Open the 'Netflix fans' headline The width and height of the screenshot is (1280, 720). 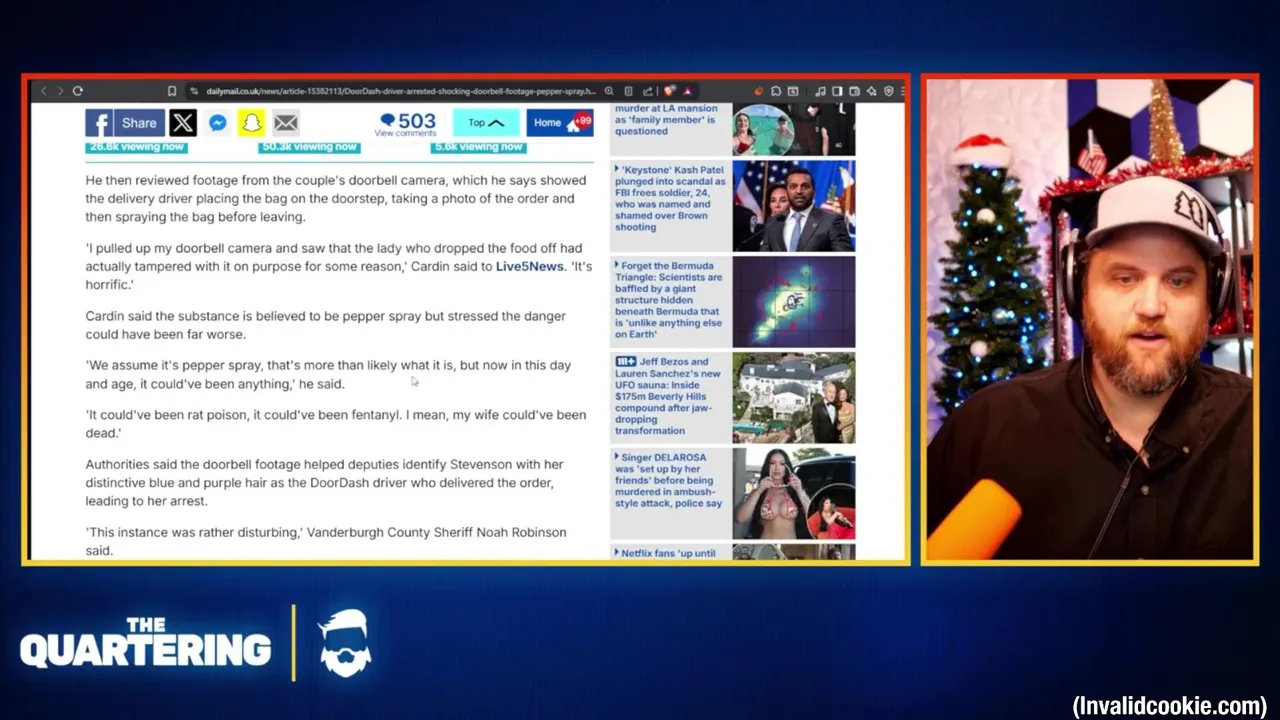(668, 553)
